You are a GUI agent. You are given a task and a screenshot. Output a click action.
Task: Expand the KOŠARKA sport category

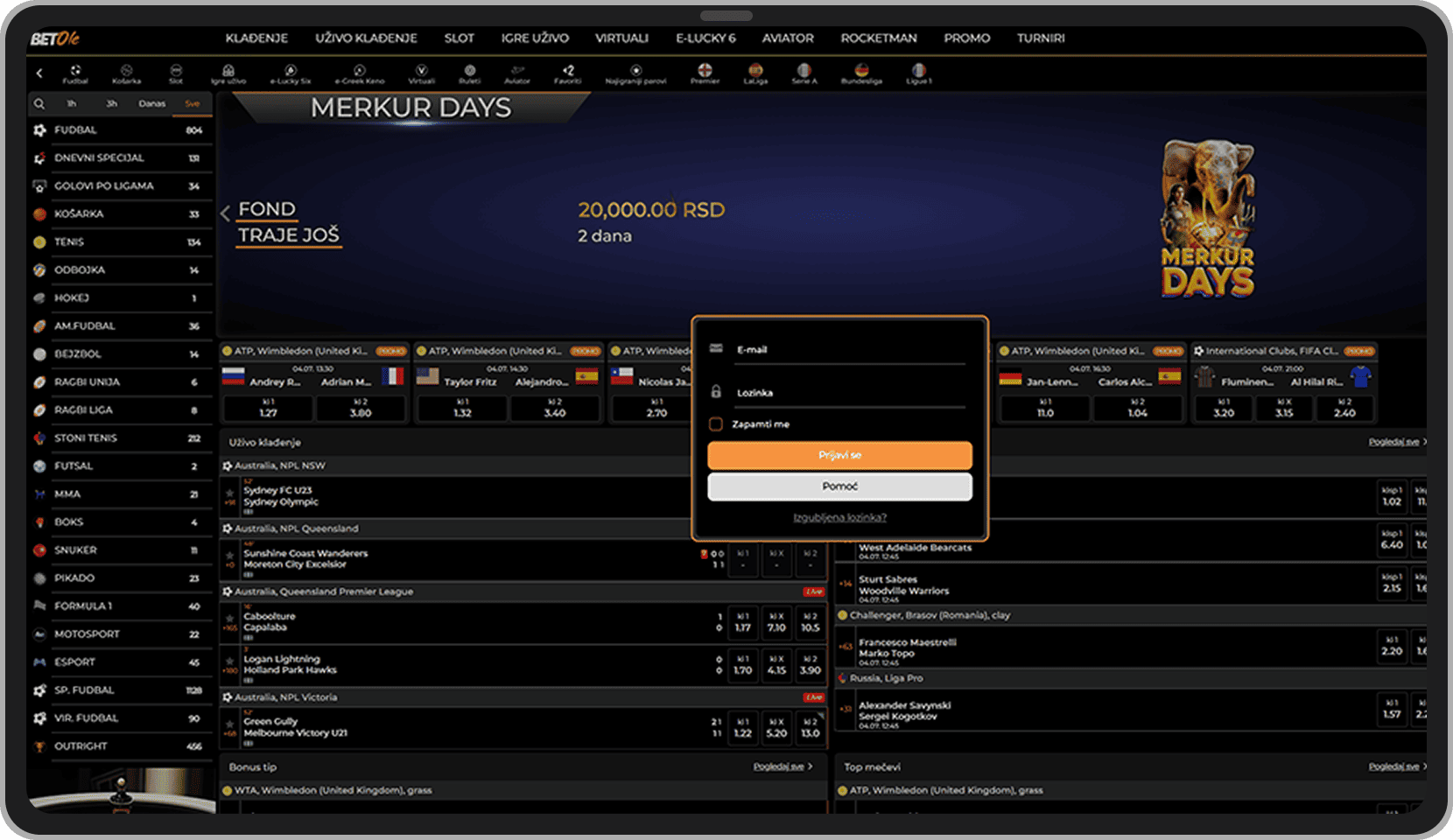(x=119, y=214)
